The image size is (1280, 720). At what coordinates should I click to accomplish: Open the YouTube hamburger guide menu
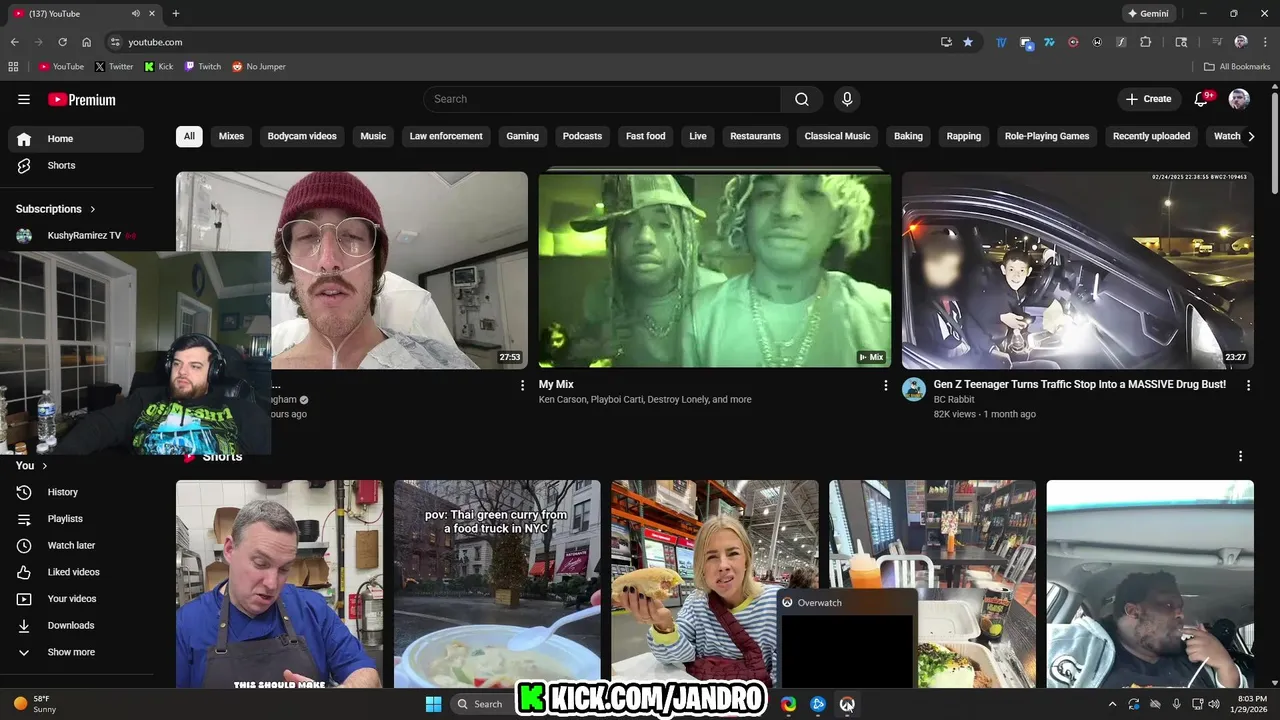click(24, 99)
